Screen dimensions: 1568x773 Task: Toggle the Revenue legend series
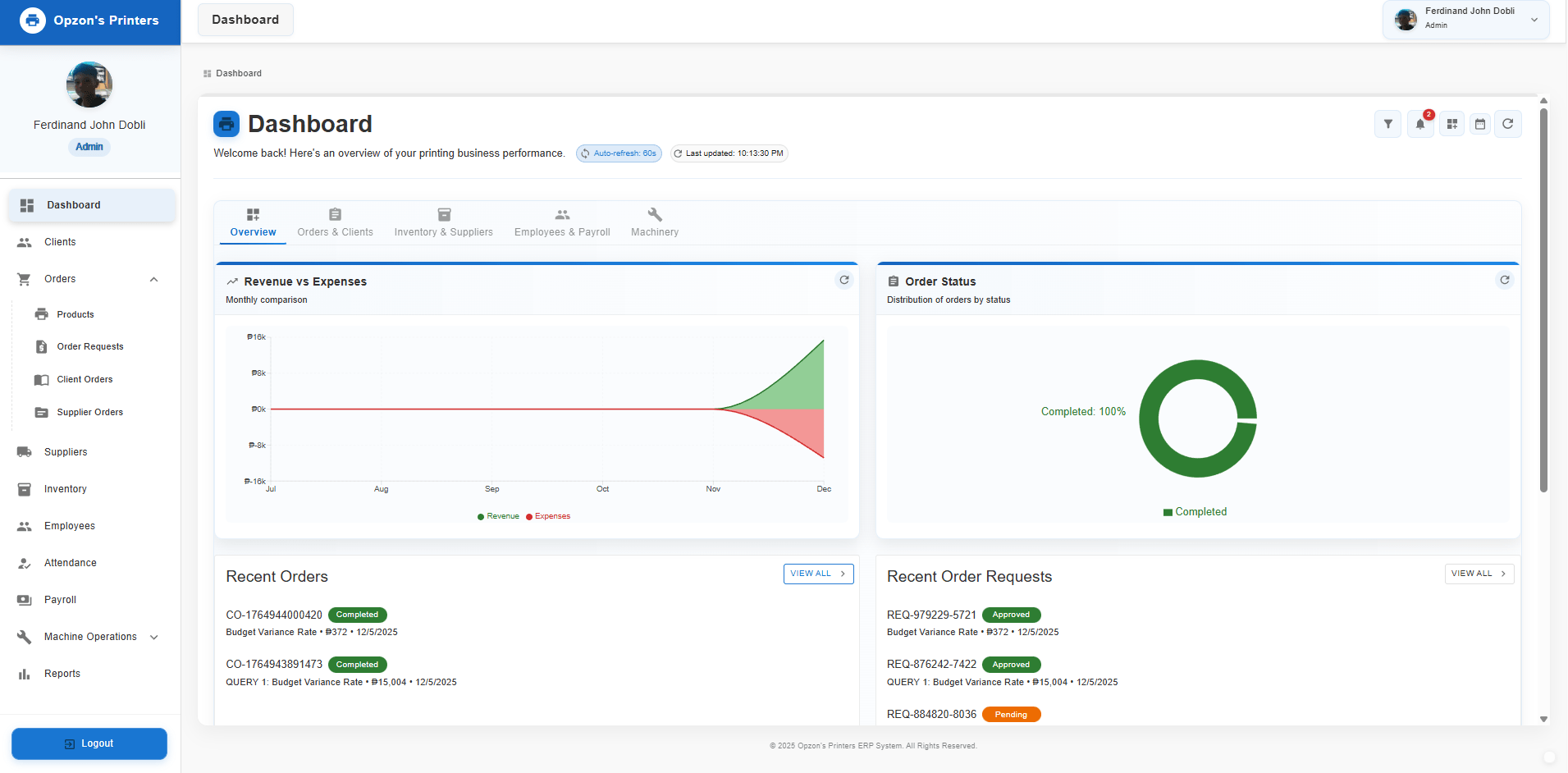tap(498, 516)
